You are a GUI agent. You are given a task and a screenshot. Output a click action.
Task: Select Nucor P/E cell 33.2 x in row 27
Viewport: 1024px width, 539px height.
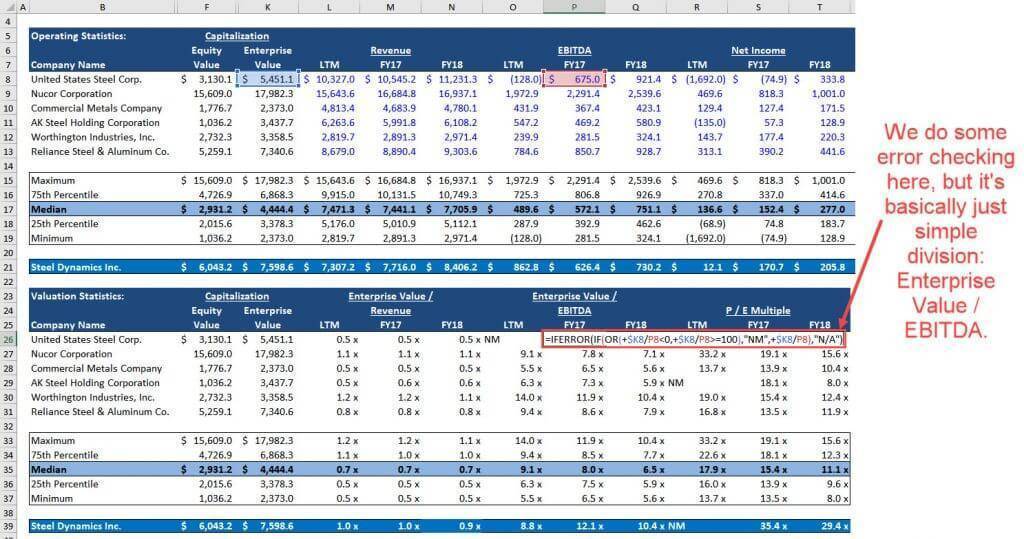(x=697, y=354)
